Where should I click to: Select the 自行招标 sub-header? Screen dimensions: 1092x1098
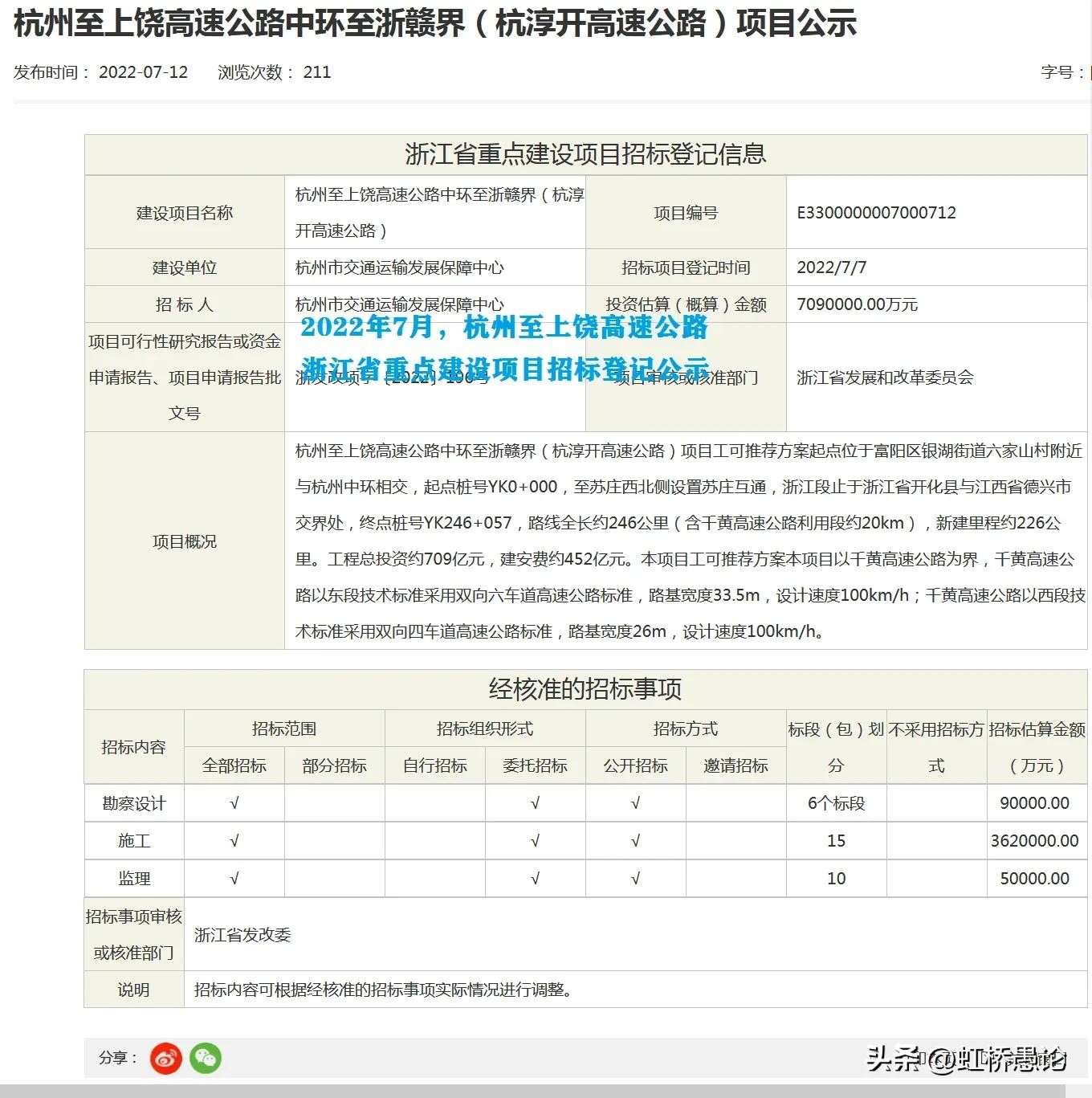tap(435, 765)
